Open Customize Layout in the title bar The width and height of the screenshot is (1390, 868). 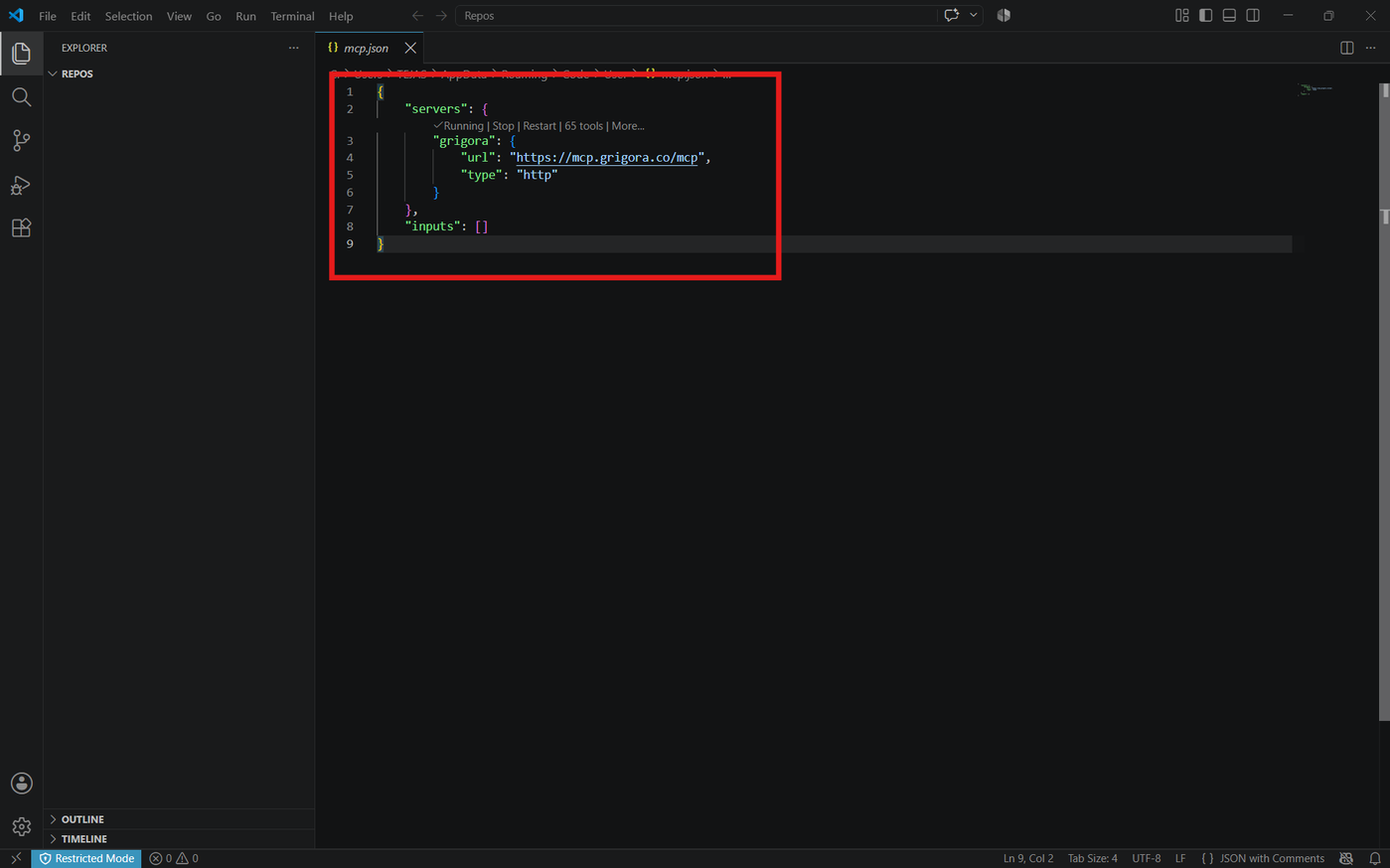coord(1181,16)
